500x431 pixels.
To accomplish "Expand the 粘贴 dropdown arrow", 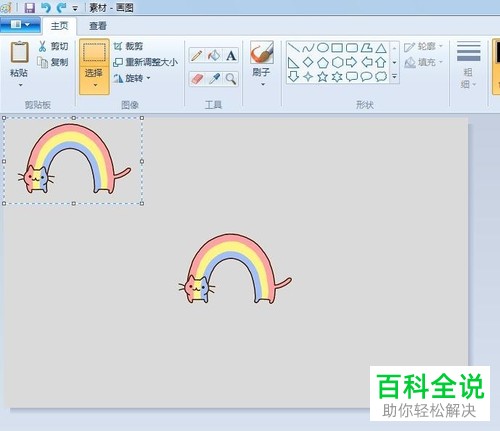I will click(x=20, y=85).
